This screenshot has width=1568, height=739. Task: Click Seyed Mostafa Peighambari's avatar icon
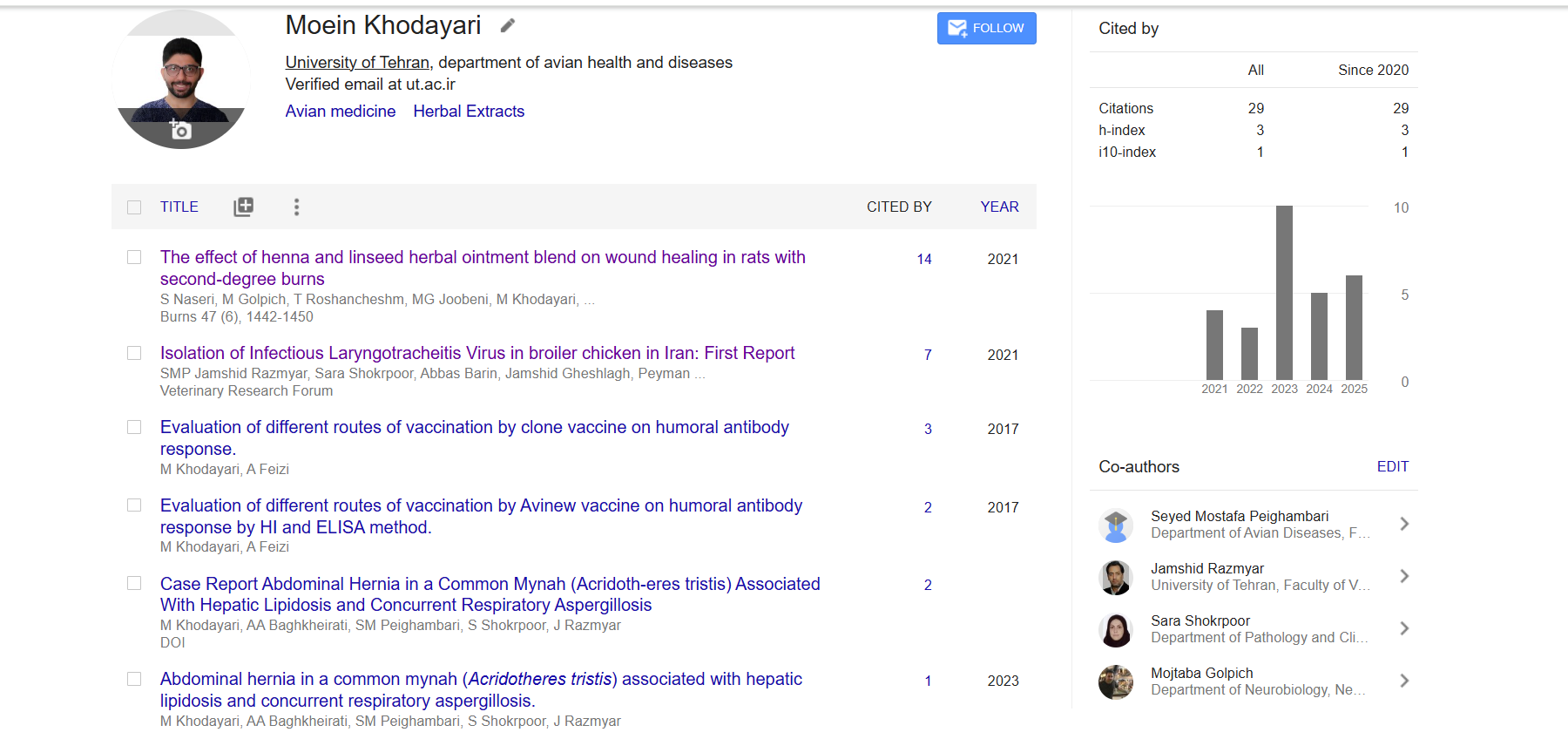[1115, 525]
